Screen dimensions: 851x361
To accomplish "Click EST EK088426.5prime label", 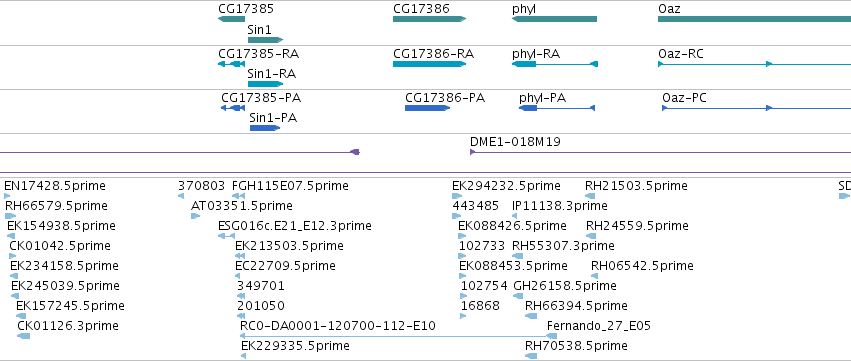I will (512, 225).
